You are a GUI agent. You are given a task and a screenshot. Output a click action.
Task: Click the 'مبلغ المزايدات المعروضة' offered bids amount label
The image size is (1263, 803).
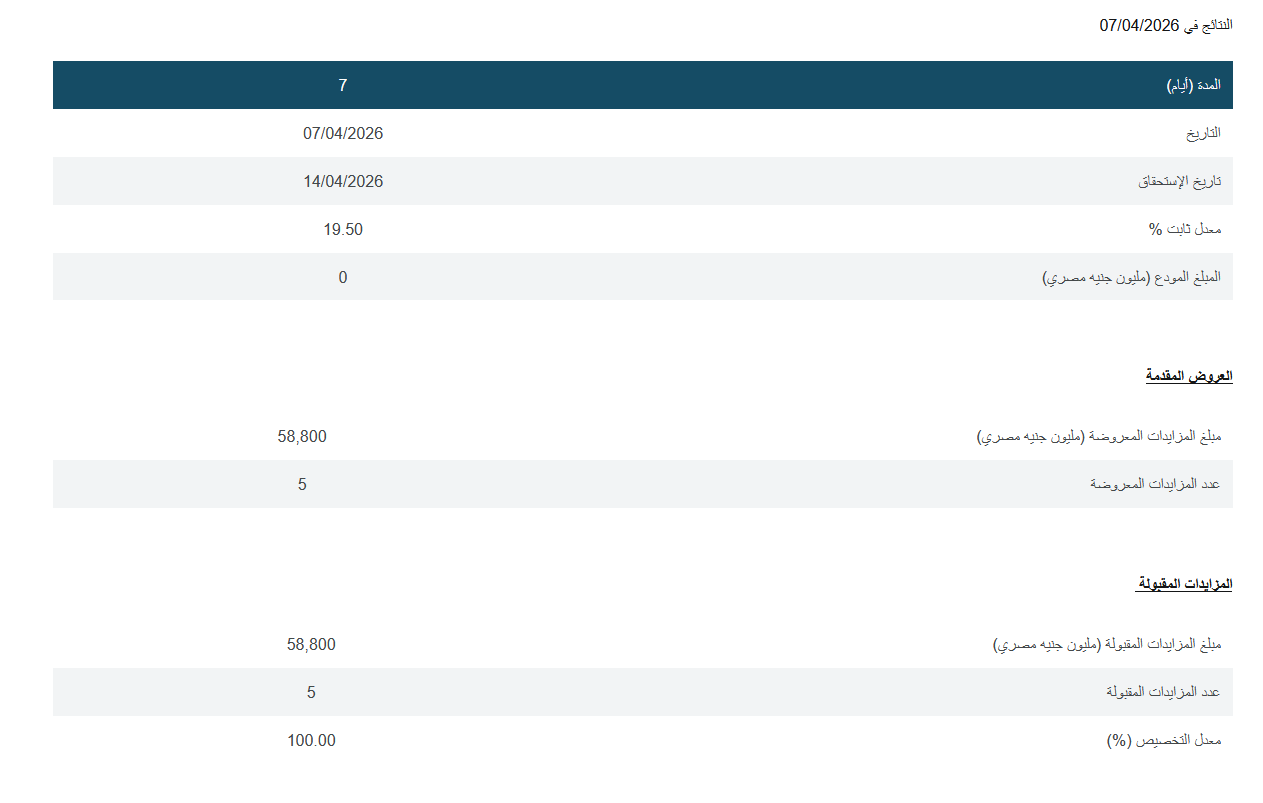[x=1098, y=437]
